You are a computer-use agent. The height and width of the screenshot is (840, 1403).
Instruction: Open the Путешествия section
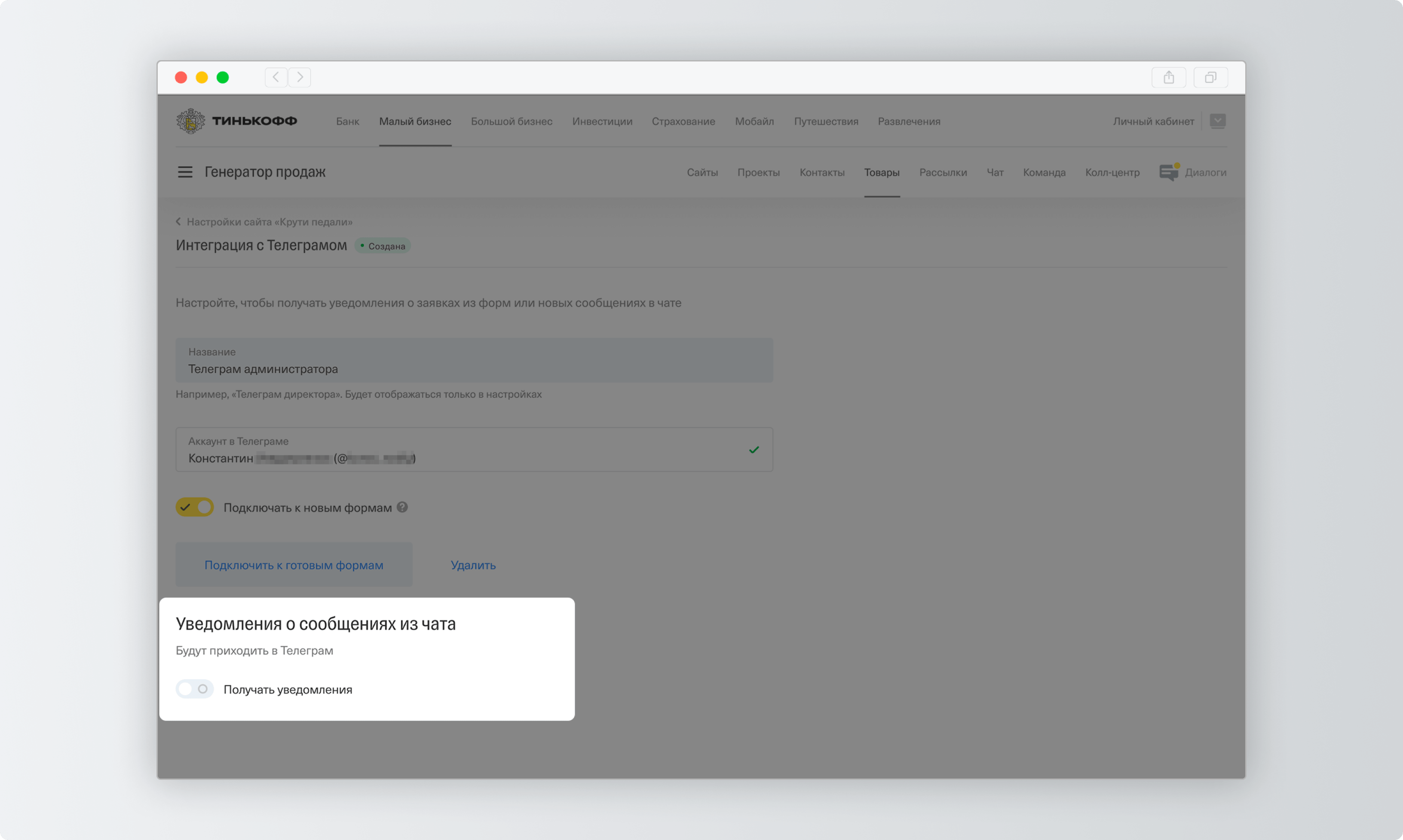pyautogui.click(x=826, y=121)
